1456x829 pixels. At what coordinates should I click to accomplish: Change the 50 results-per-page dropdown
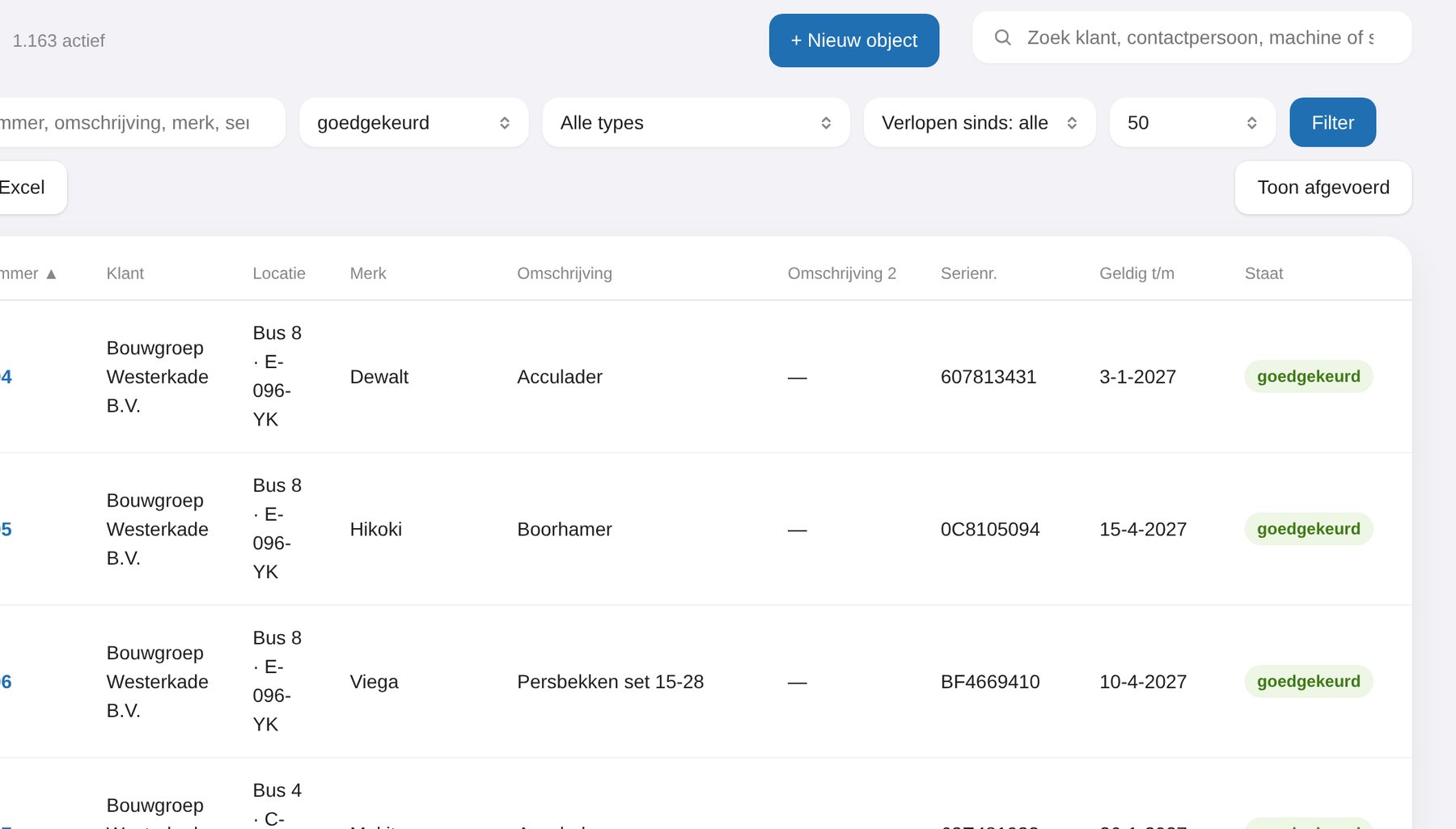pyautogui.click(x=1192, y=123)
